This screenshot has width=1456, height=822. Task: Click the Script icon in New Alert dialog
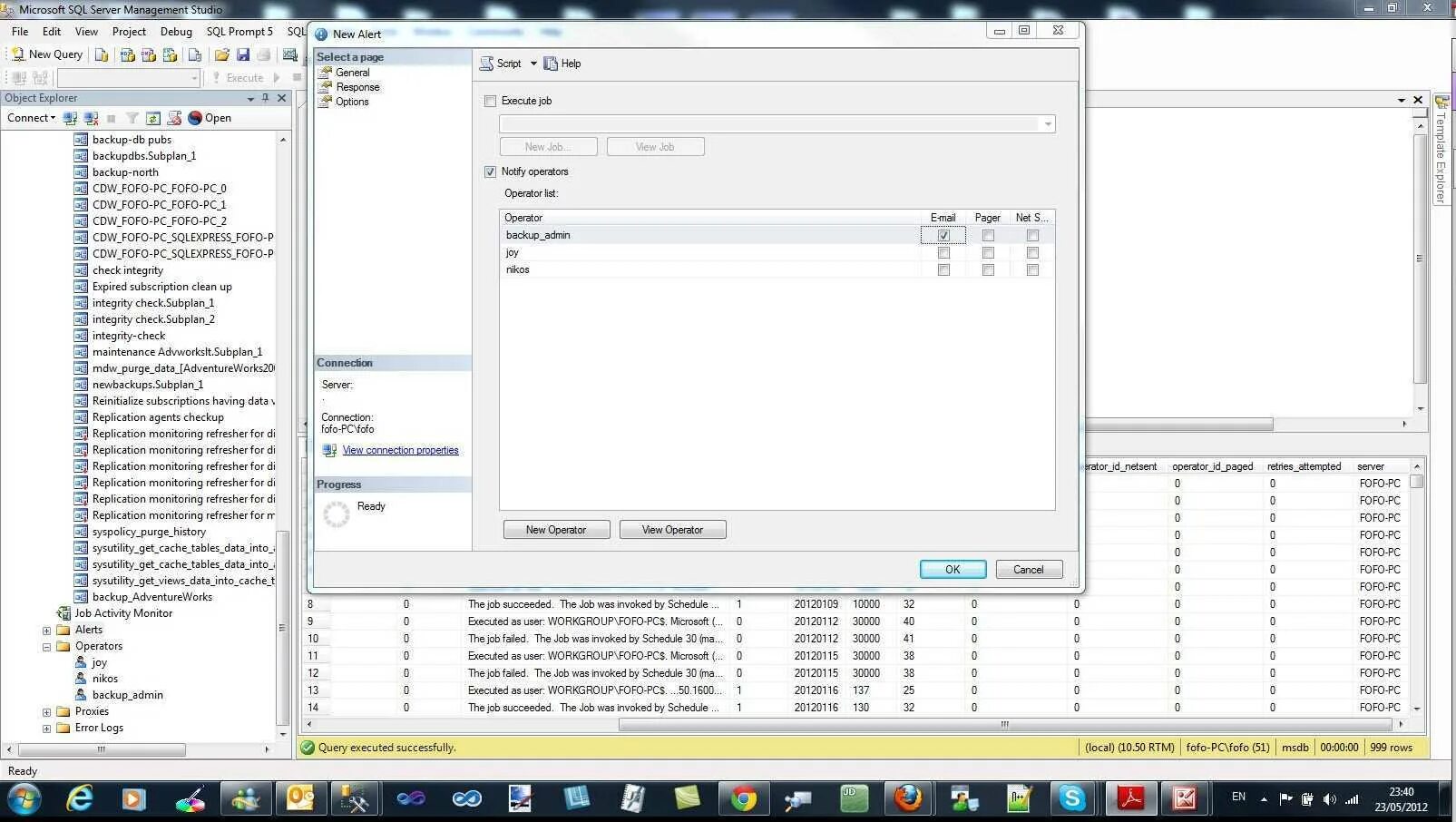click(x=487, y=64)
